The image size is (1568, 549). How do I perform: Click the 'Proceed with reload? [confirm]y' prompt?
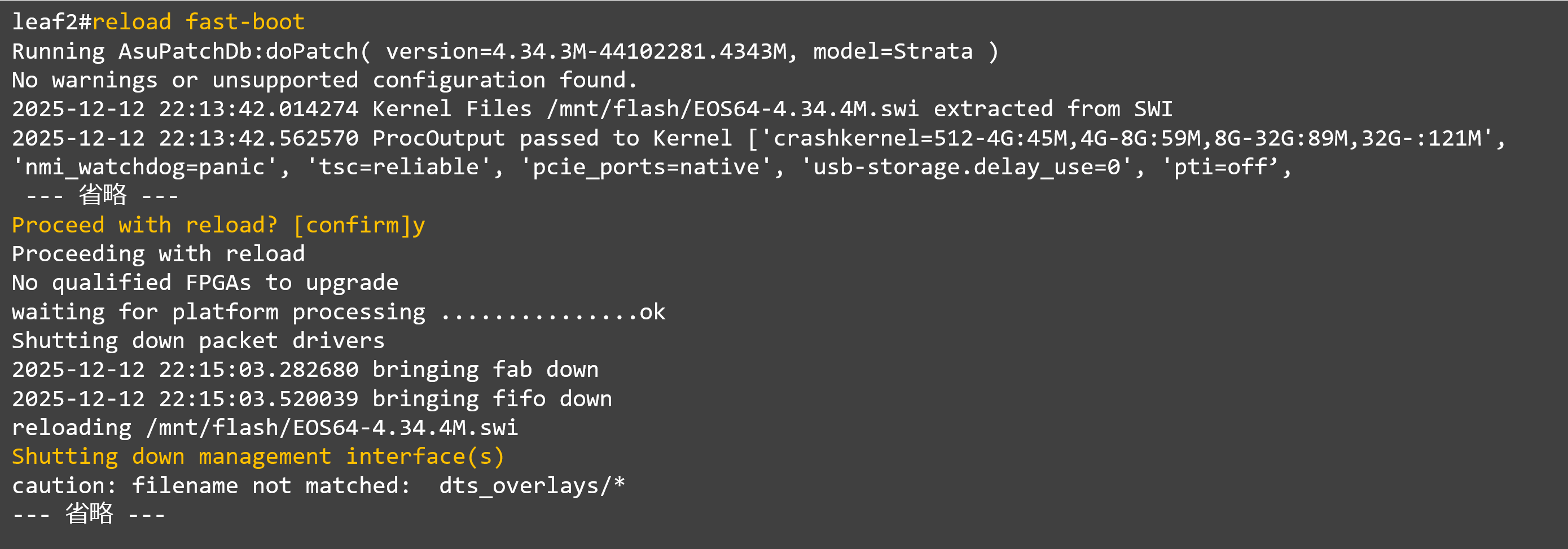point(218,225)
